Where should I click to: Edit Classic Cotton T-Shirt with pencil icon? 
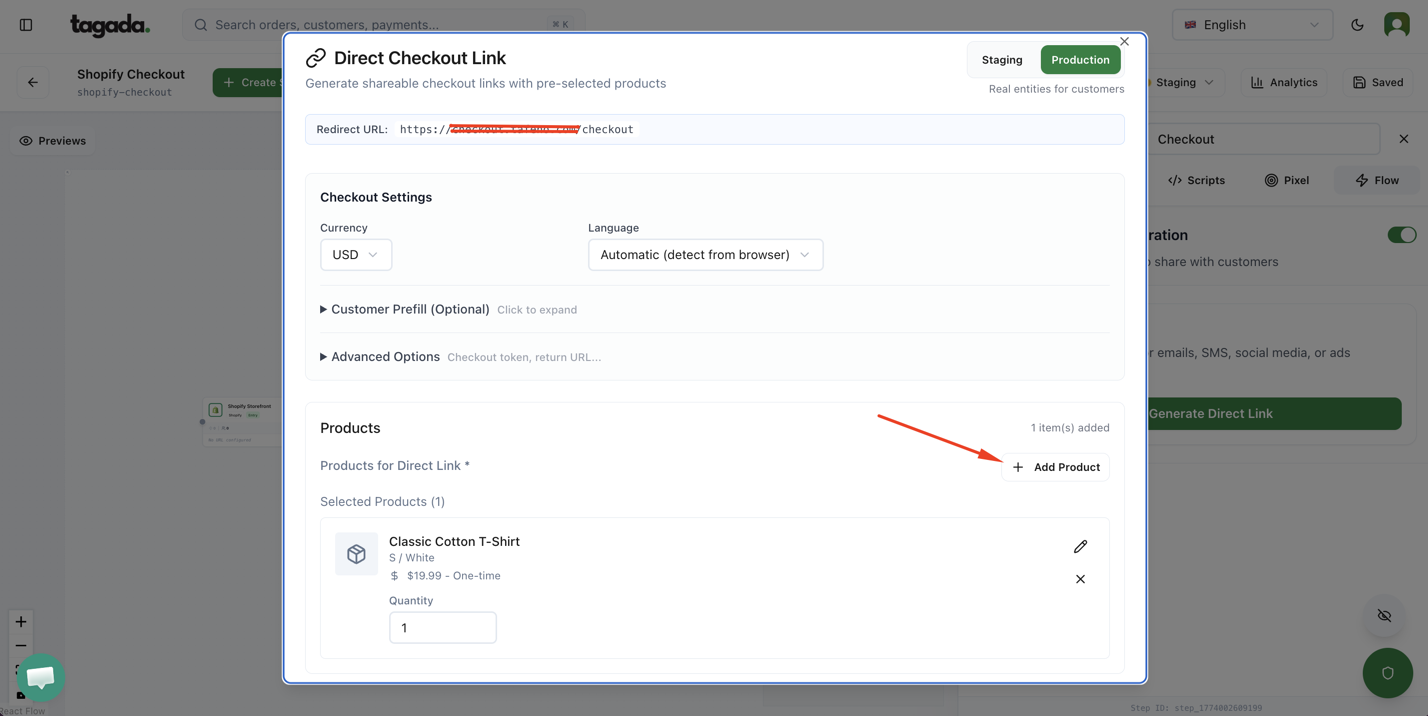click(1080, 547)
